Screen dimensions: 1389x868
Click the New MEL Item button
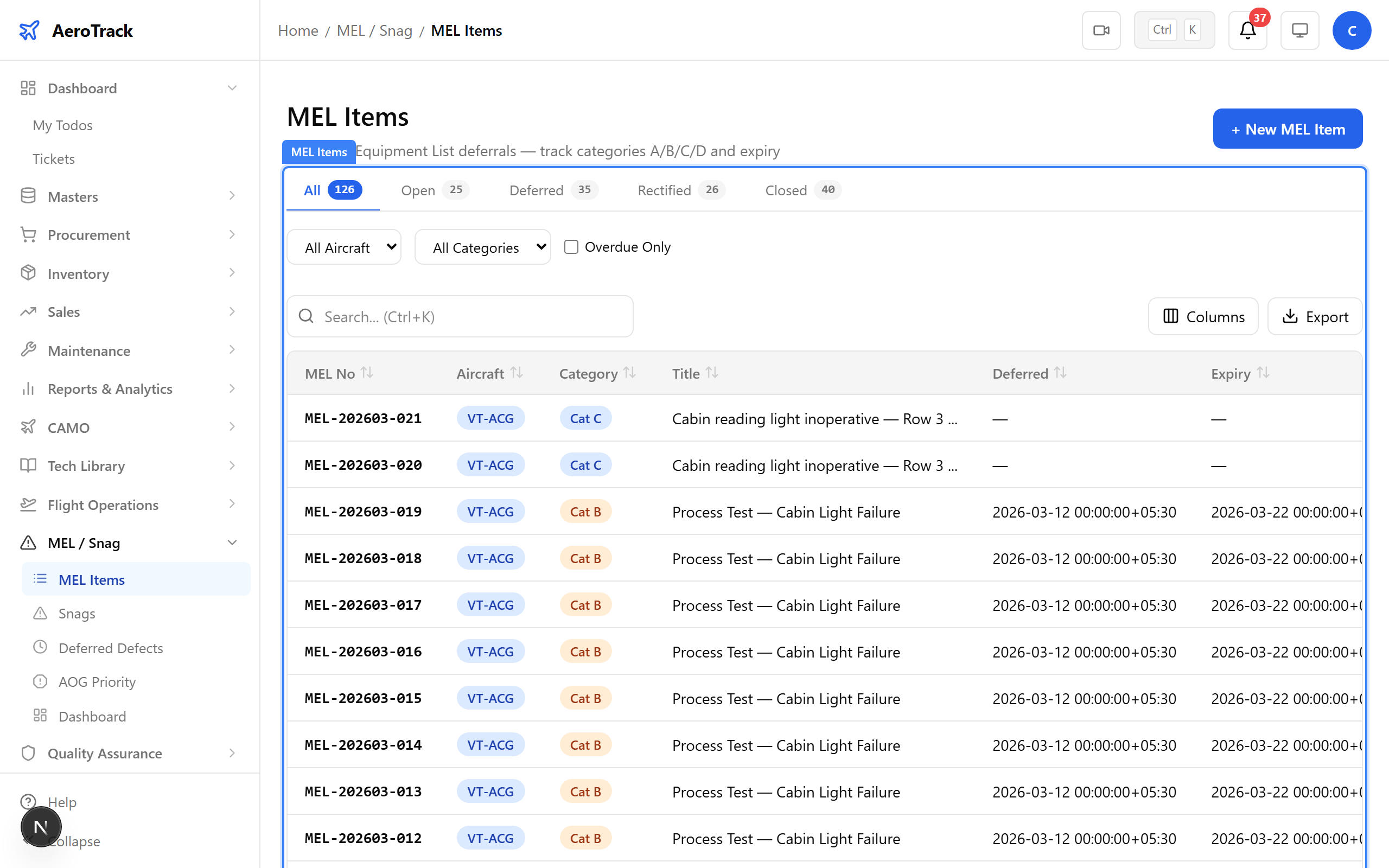click(1288, 128)
